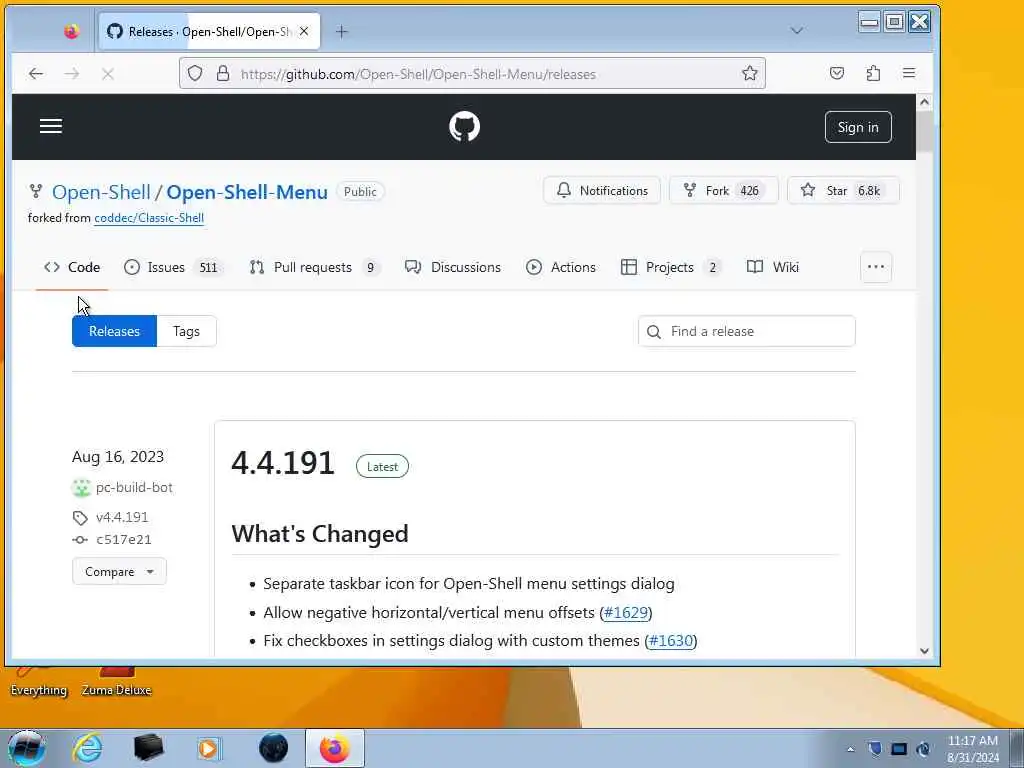Viewport: 1024px width, 768px height.
Task: Open the Firefox application menu
Action: pos(909,73)
